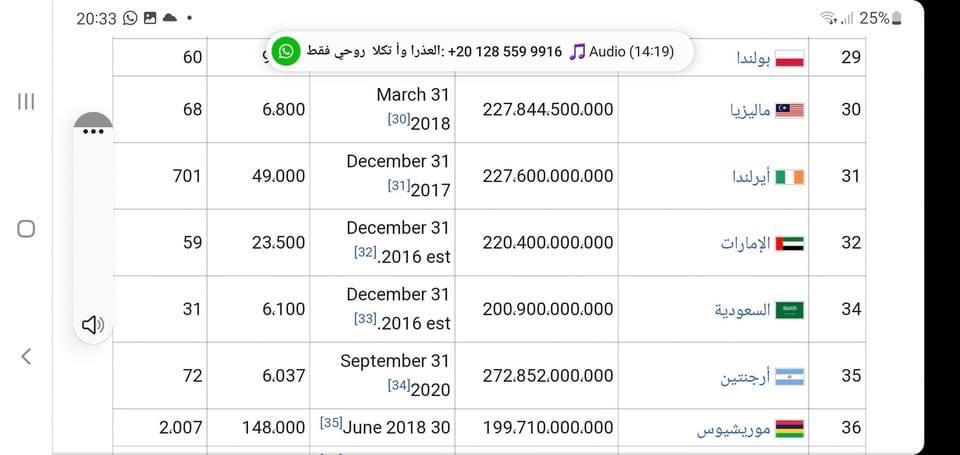Open the السعودية country link
The height and width of the screenshot is (455, 960).
(742, 310)
